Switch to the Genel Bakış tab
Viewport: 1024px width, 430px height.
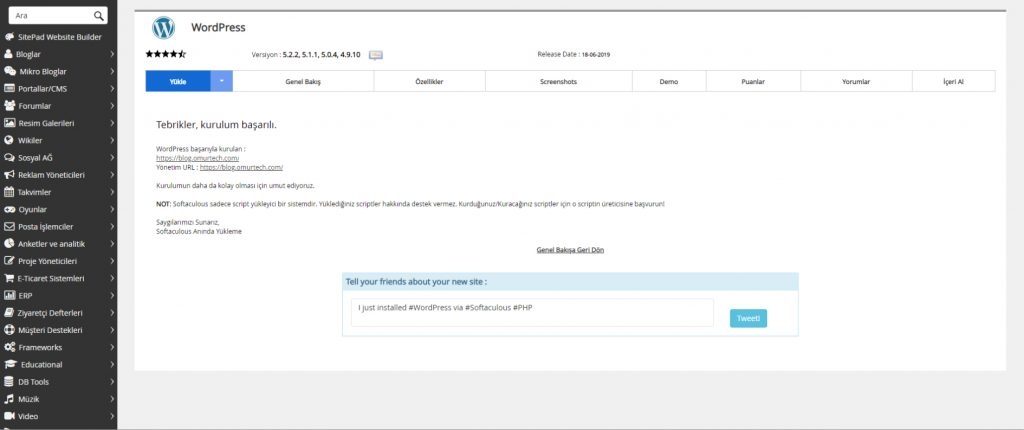303,82
